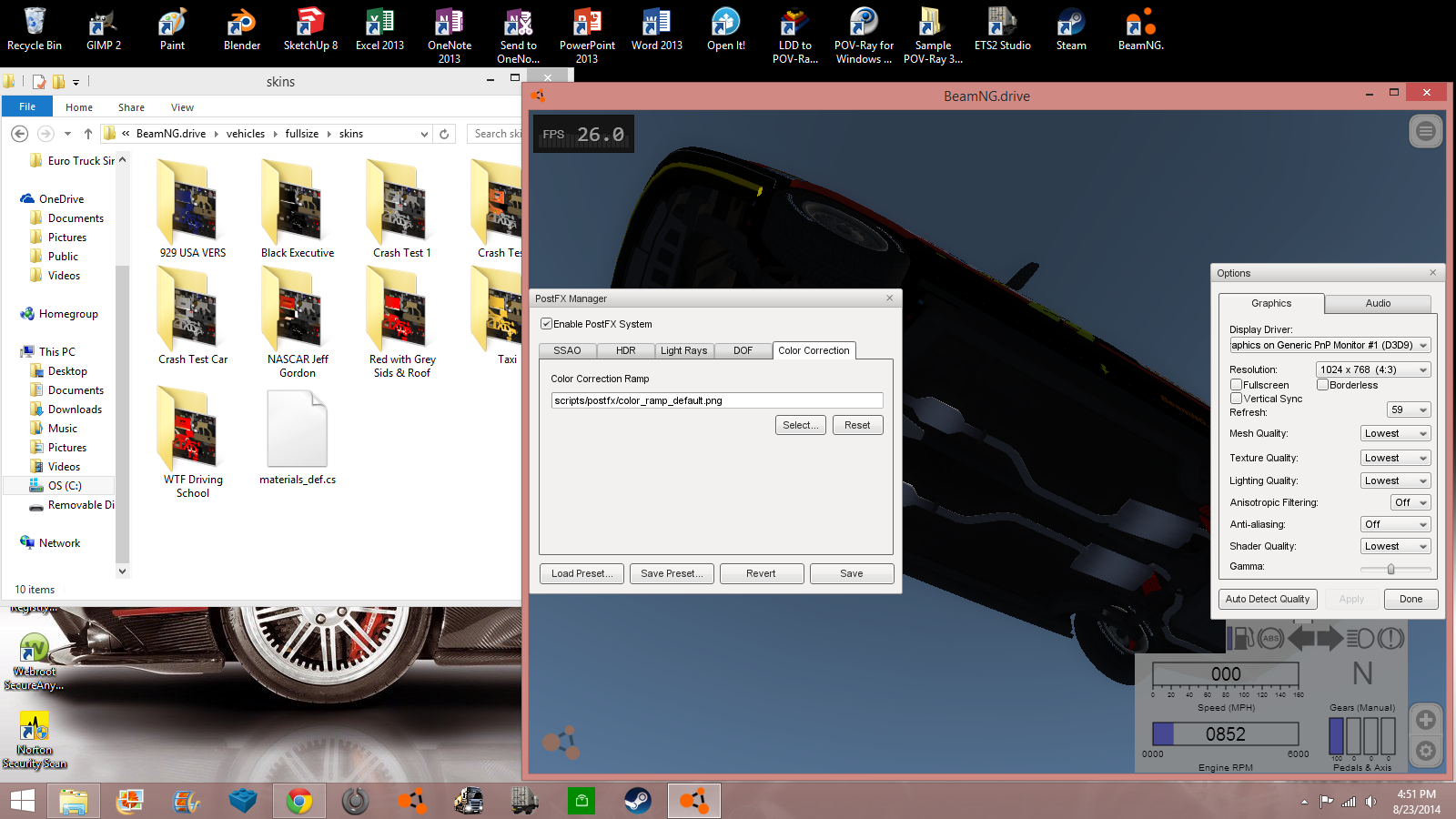
Task: Launch GIMP 2 from desktop
Action: coord(104,29)
